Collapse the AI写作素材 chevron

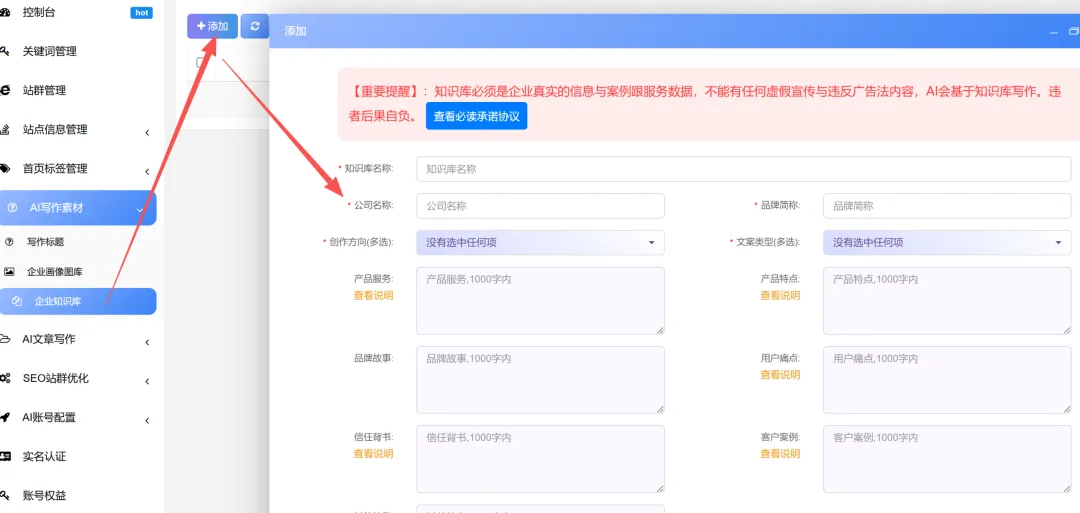[140, 209]
